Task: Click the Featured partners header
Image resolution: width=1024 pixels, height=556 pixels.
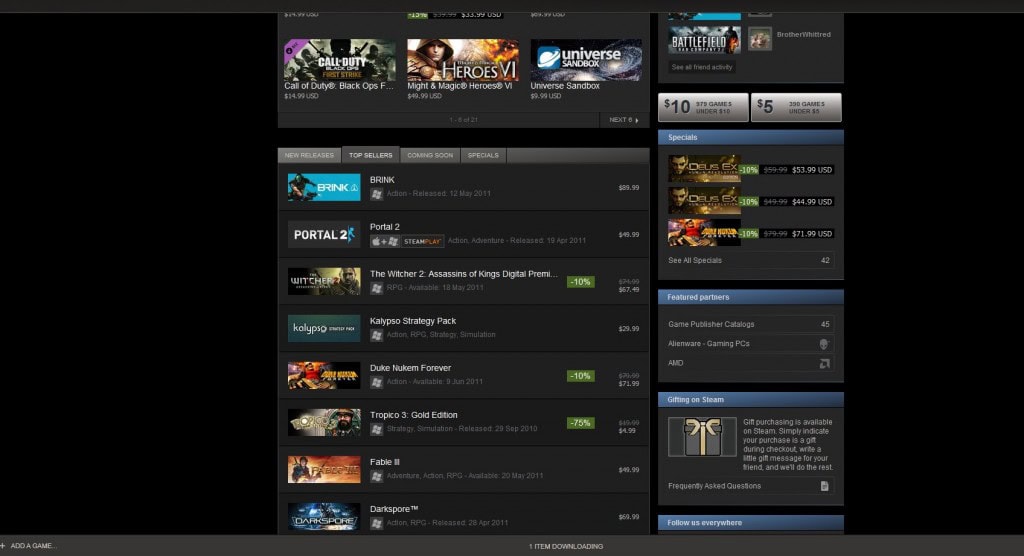Action: pos(751,297)
